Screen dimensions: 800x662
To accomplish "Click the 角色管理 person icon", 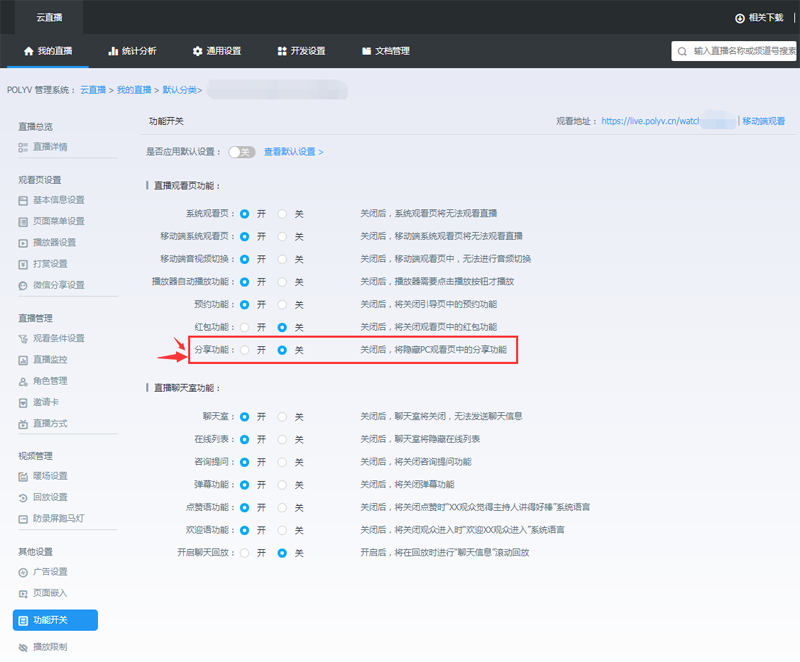I will tap(23, 381).
